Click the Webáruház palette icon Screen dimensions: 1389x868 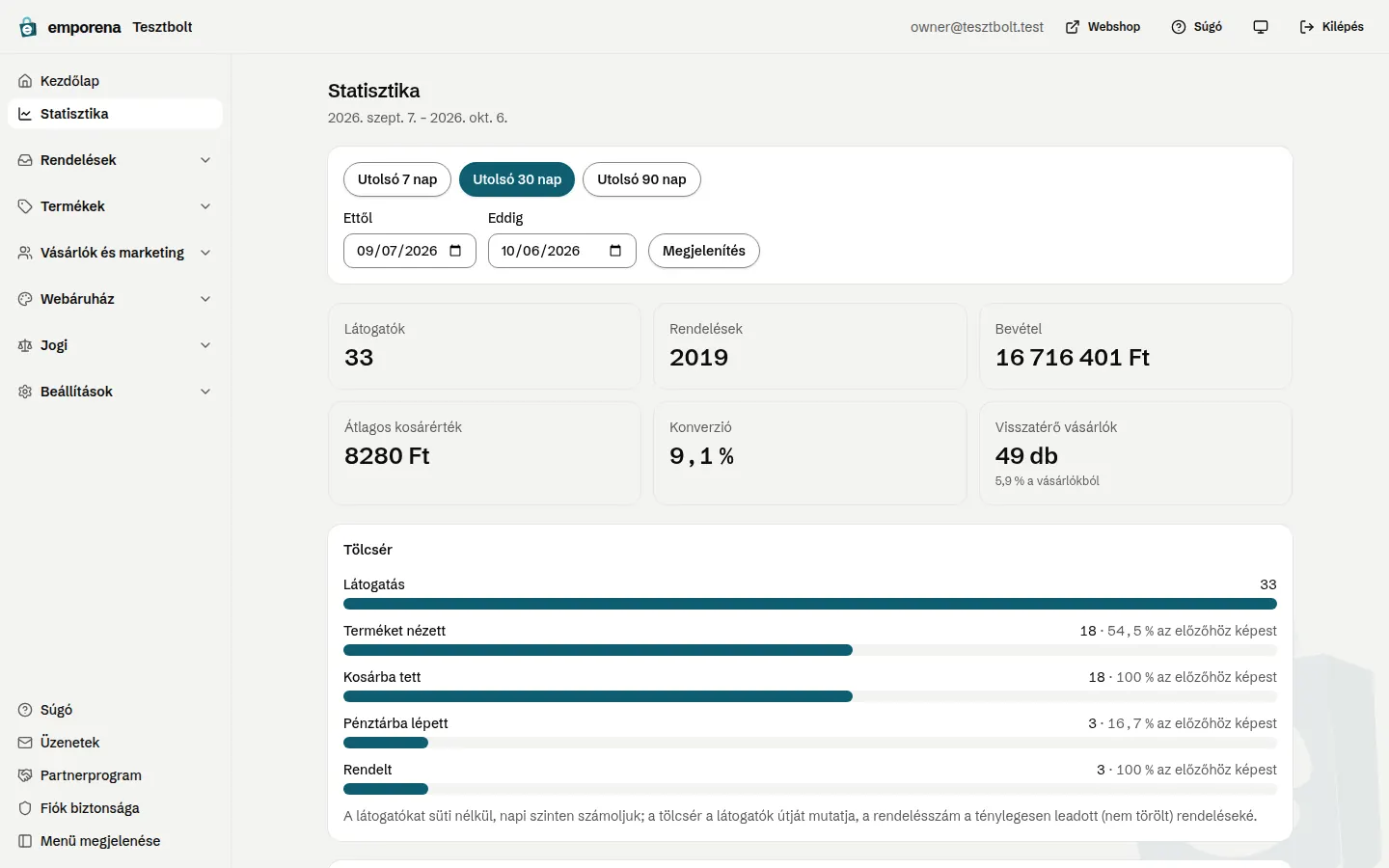pos(25,299)
